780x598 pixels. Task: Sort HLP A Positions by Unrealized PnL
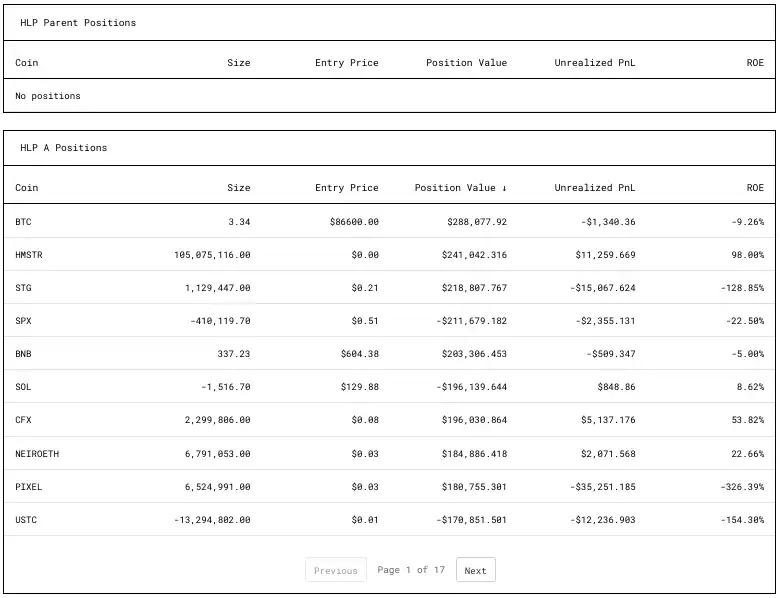594,188
